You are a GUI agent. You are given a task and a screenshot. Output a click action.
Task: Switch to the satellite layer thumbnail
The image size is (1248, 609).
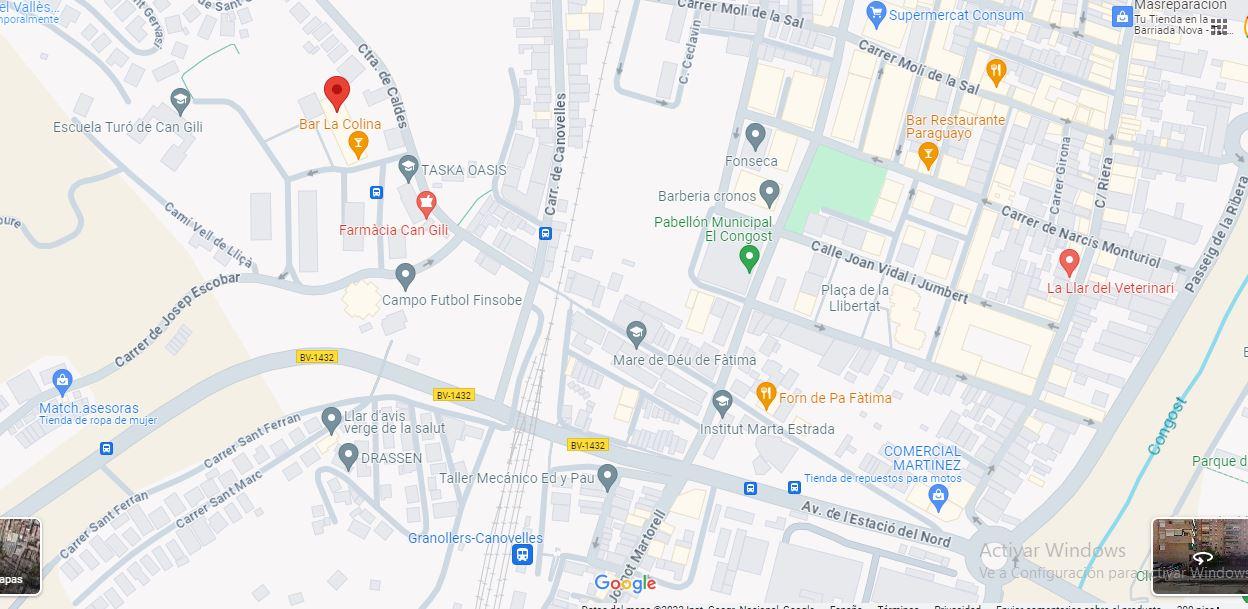19,555
